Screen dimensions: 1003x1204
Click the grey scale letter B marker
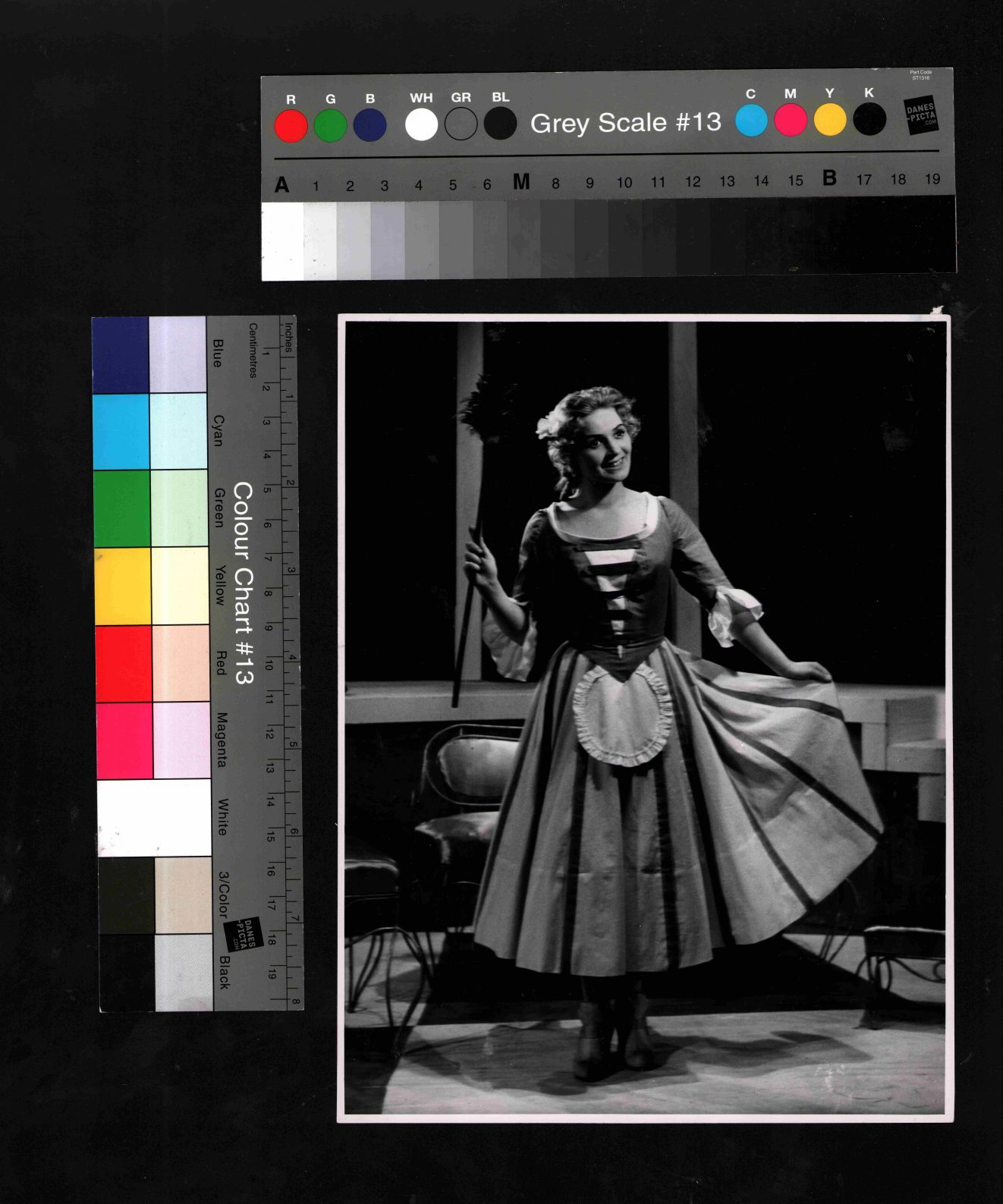coord(829,178)
